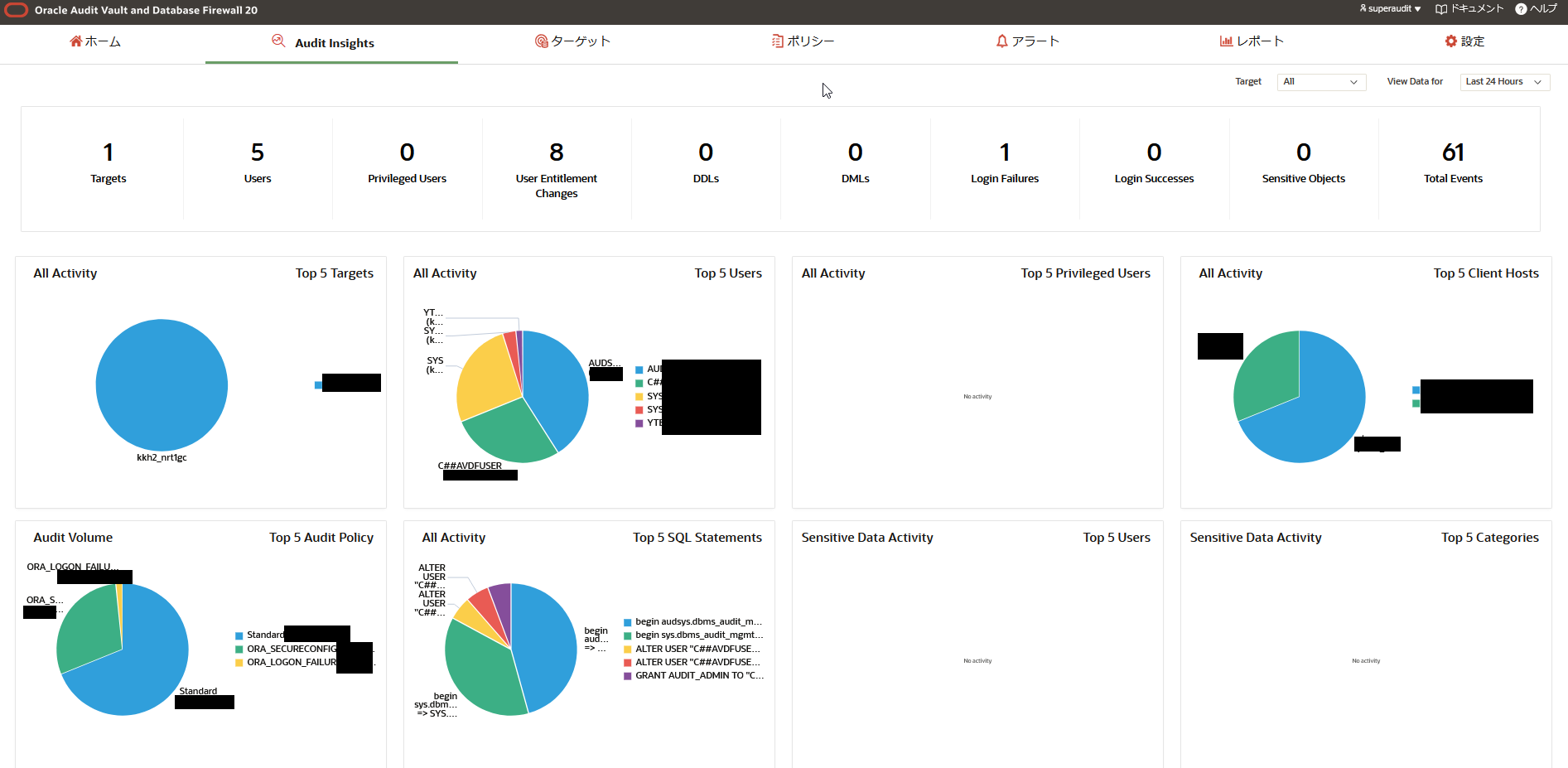The height and width of the screenshot is (768, 1568).
Task: Click the Top 5 Targets heading
Action: coord(335,273)
